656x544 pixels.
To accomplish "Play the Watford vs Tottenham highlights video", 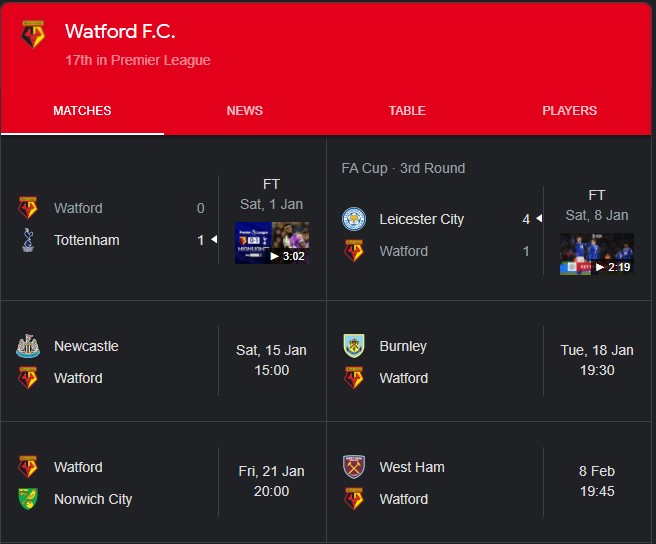I will coord(272,243).
